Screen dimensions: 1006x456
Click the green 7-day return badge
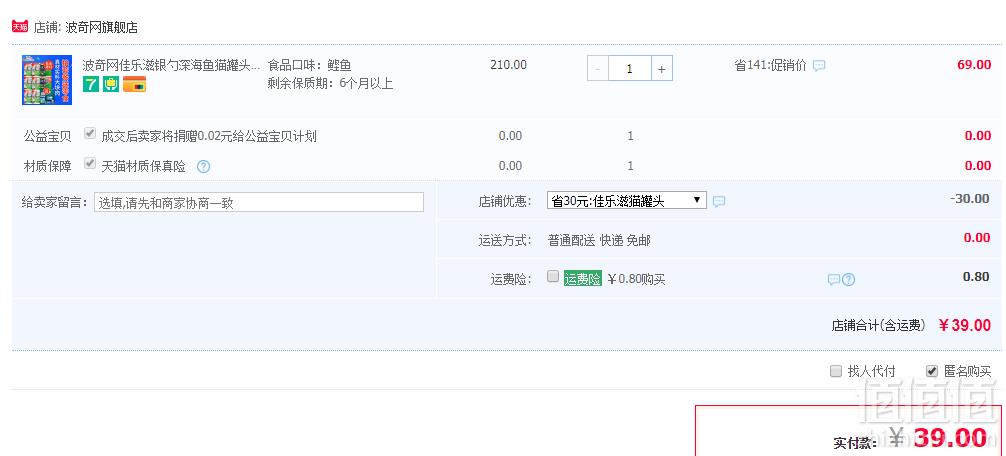[91, 84]
